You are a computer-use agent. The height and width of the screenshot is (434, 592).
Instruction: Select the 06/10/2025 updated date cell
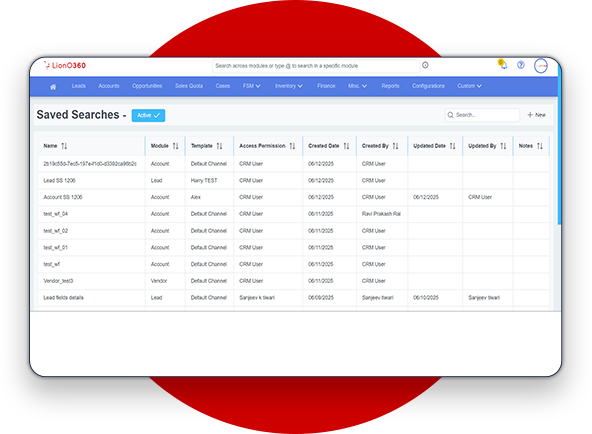(x=426, y=298)
